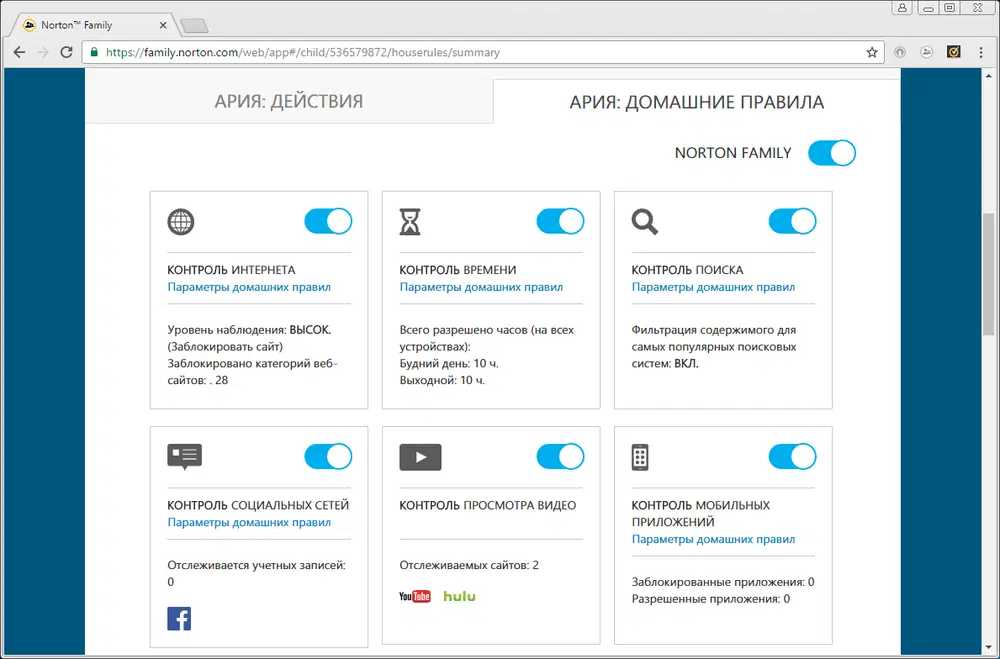Click the hulu logo
The height and width of the screenshot is (659, 1000).
pos(459,596)
